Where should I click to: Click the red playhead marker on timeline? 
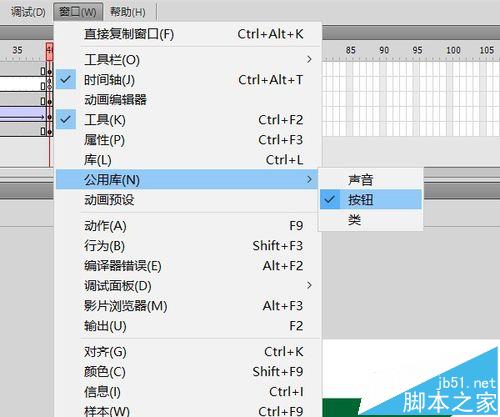click(x=49, y=51)
